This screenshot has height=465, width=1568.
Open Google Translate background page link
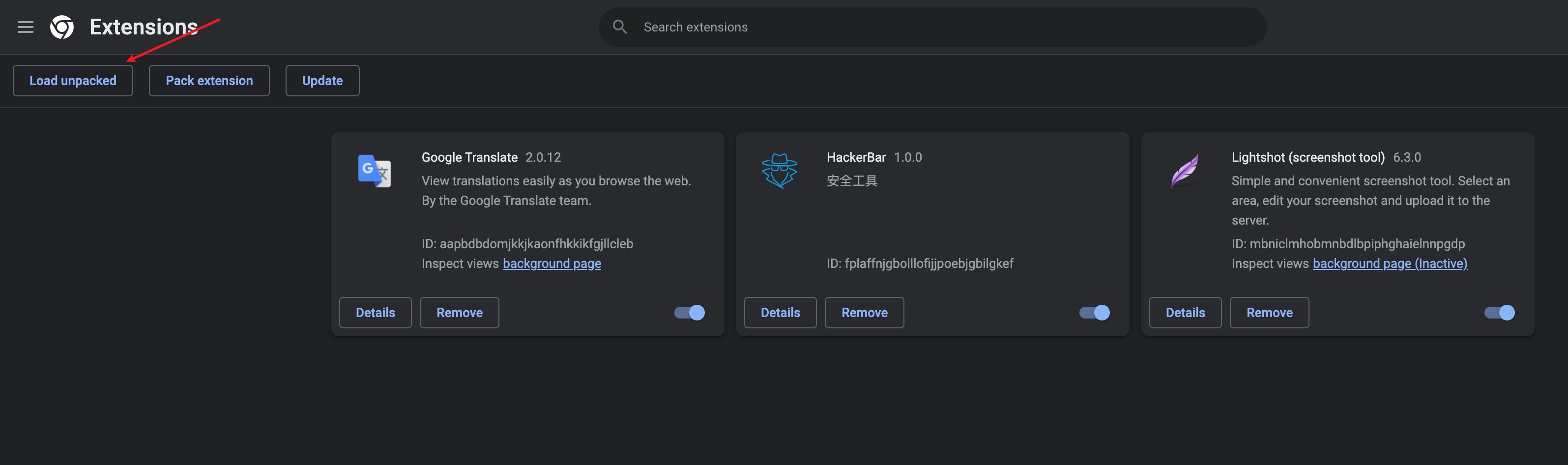(552, 263)
